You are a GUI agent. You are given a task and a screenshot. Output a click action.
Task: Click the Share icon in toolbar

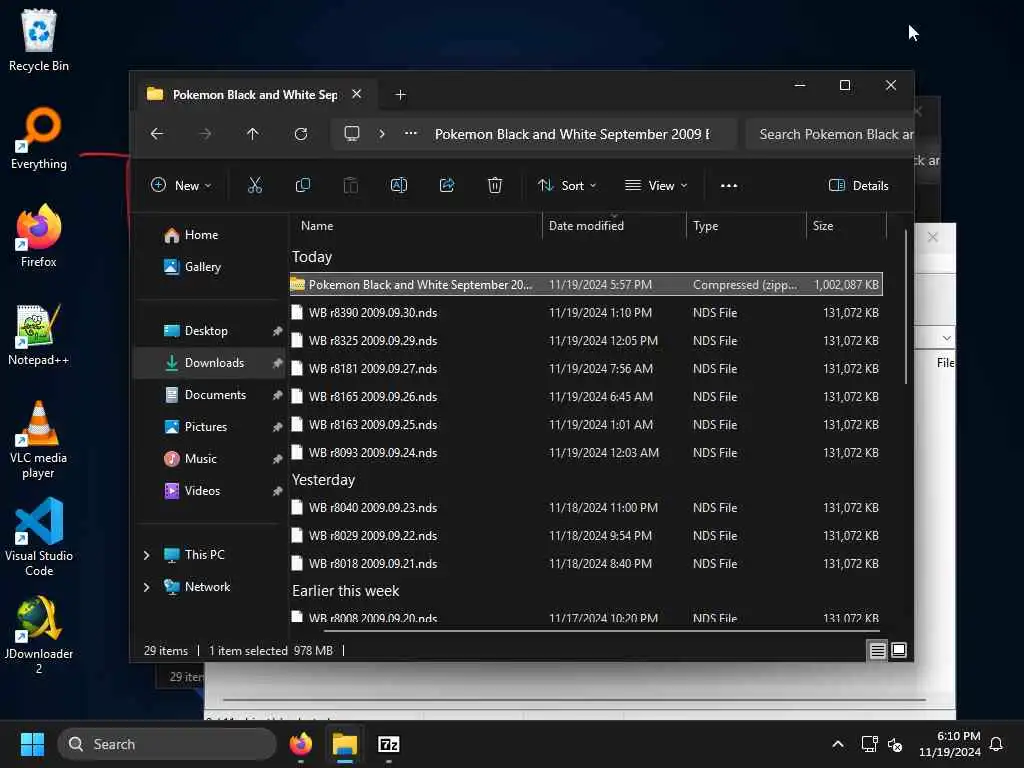tap(447, 185)
